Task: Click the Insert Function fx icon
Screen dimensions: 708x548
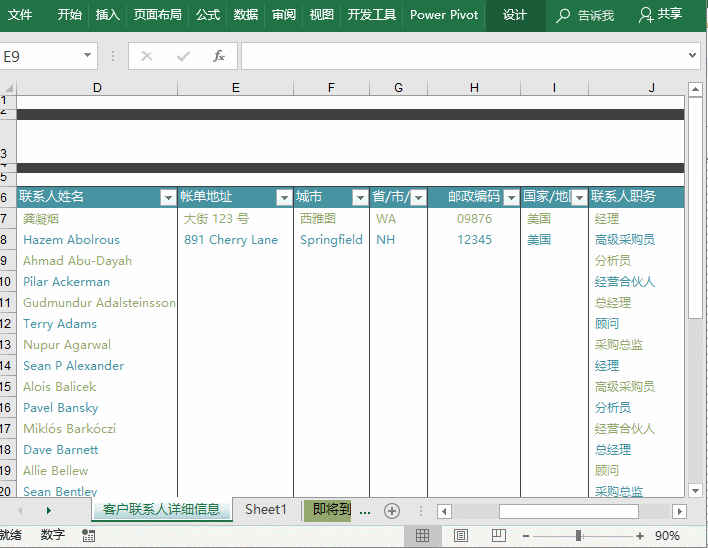Action: [219, 56]
